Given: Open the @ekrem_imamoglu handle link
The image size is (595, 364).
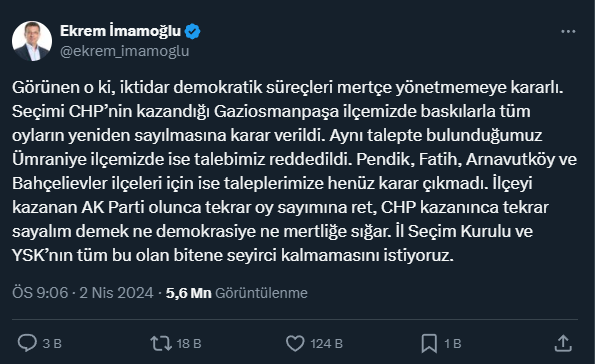Looking at the screenshot, I should pos(124,51).
